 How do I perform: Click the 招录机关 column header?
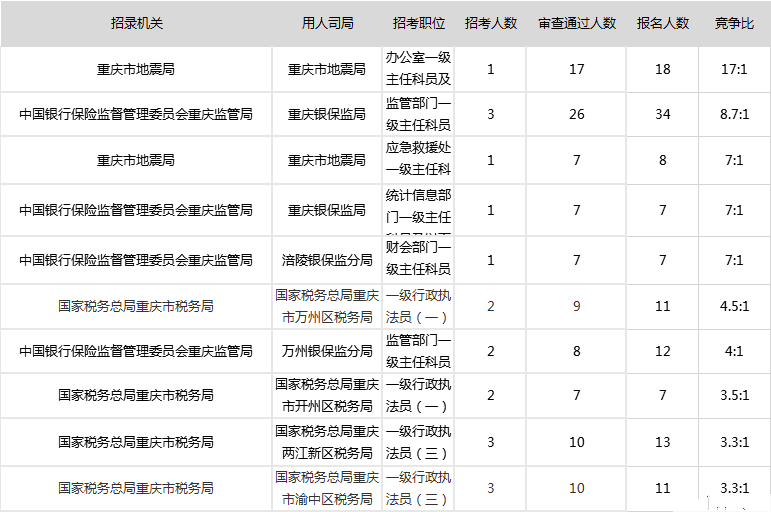pyautogui.click(x=136, y=23)
